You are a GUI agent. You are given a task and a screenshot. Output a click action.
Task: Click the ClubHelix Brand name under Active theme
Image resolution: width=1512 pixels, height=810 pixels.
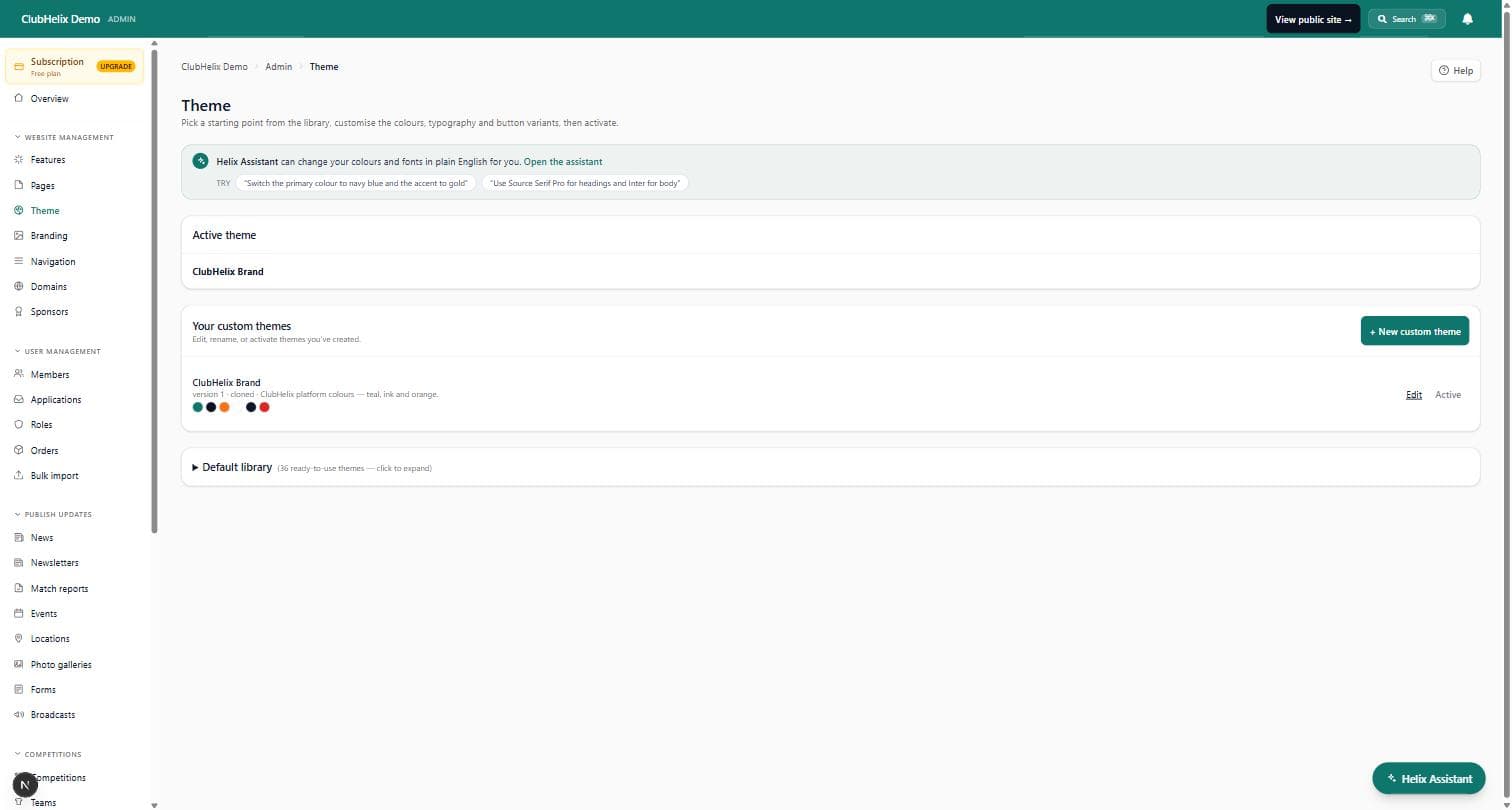[x=228, y=271]
